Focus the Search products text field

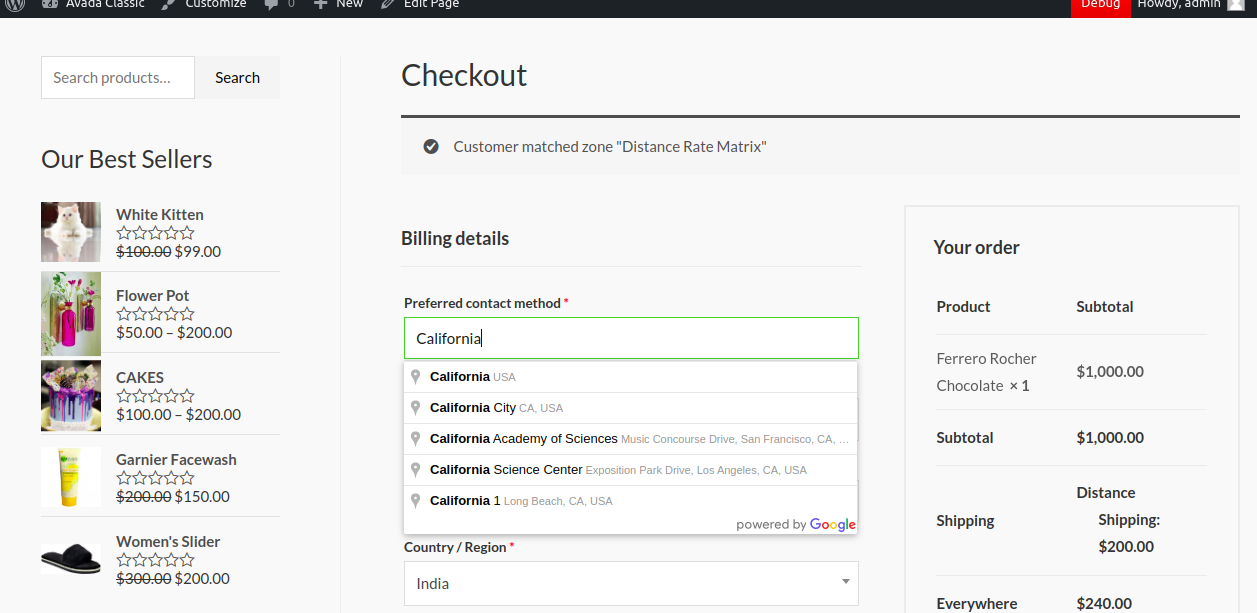point(118,78)
